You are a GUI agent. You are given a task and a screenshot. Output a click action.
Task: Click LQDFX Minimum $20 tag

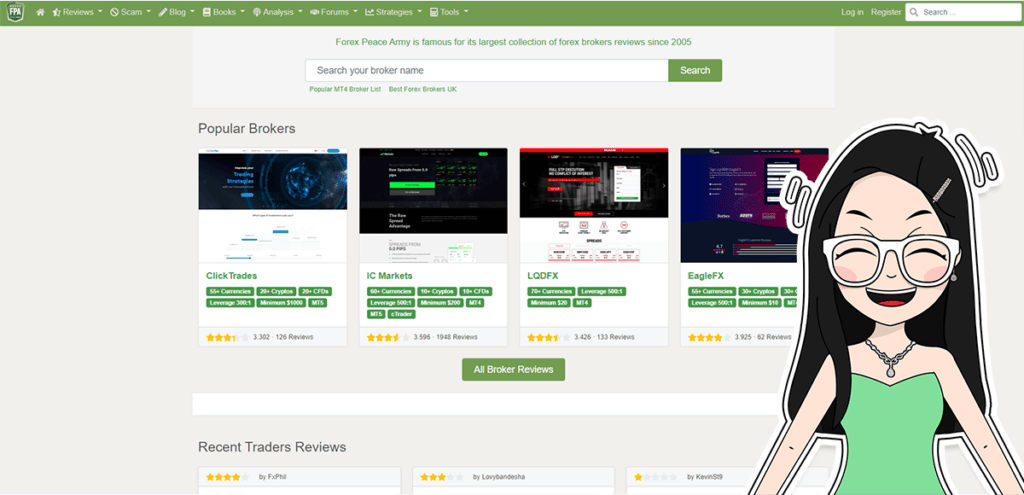[x=549, y=303]
